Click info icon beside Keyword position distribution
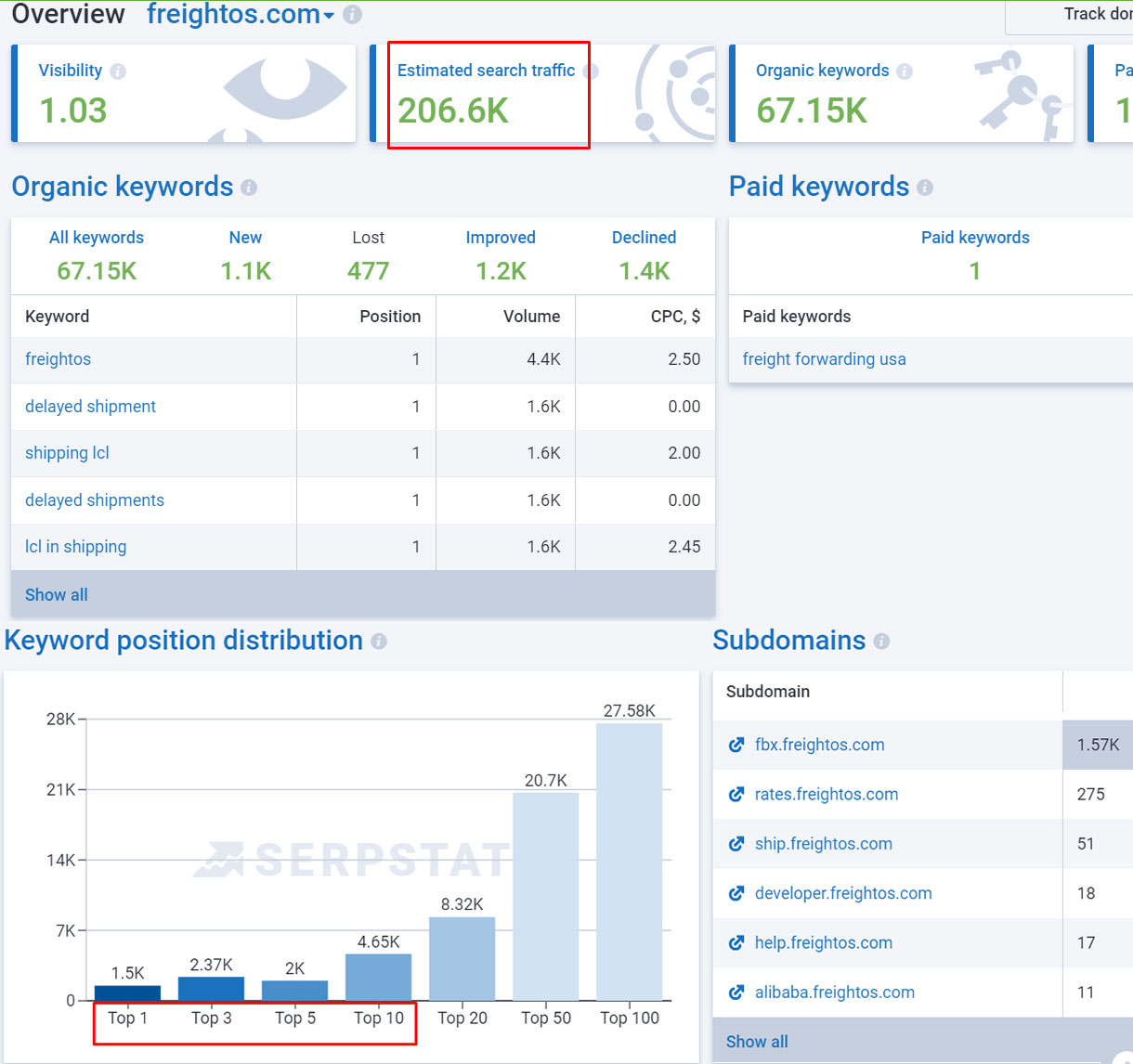 [x=379, y=642]
